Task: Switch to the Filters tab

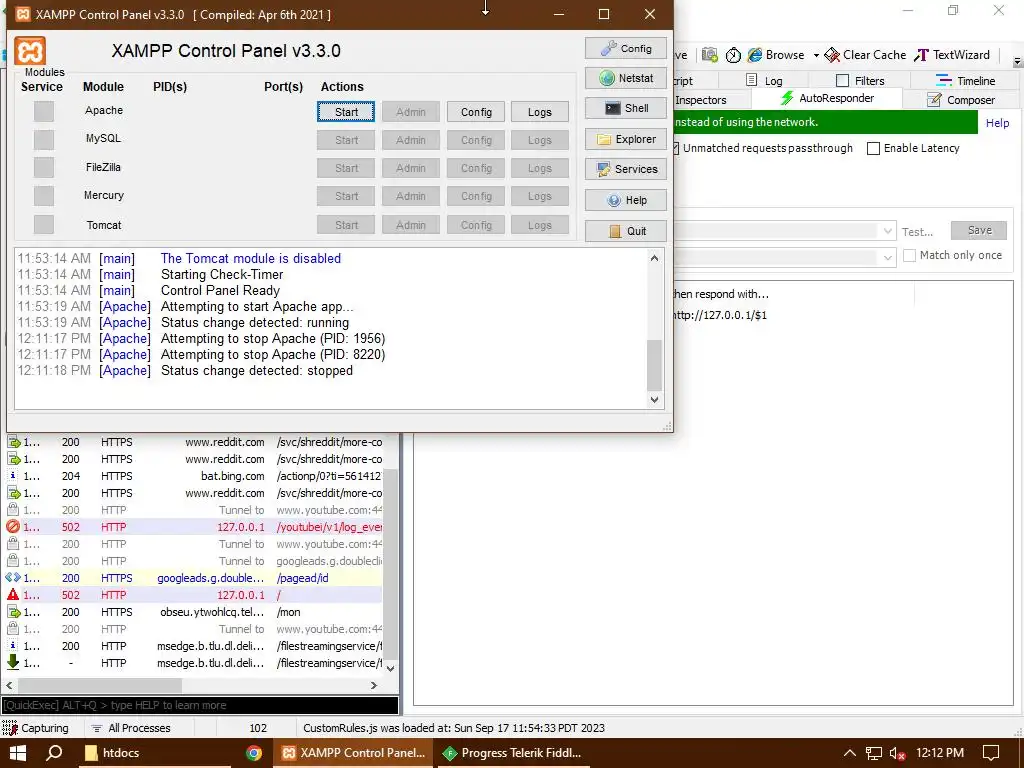Action: (860, 80)
